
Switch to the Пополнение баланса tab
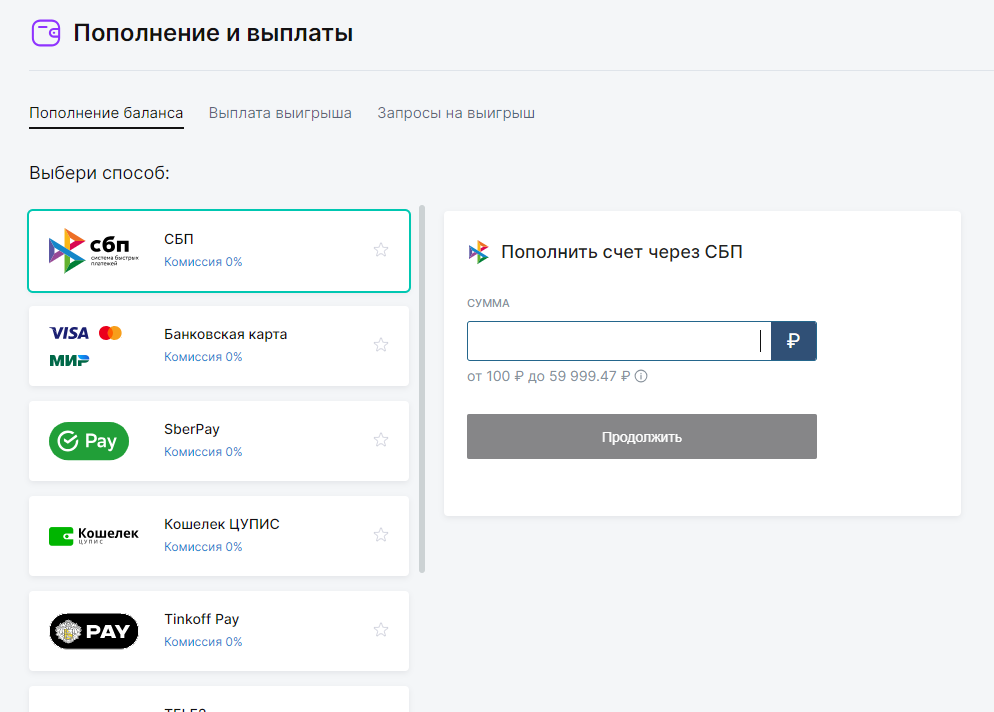click(x=106, y=113)
